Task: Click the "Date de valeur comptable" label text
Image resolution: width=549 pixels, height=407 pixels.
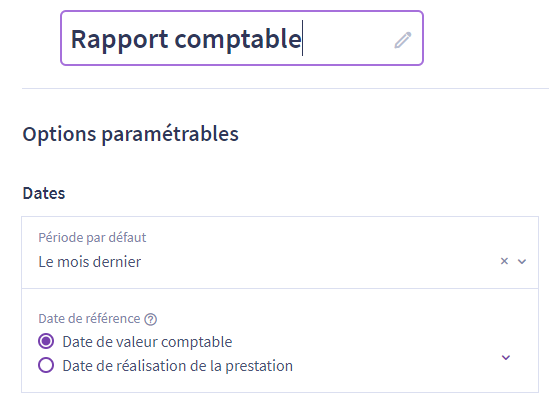Action: [147, 342]
